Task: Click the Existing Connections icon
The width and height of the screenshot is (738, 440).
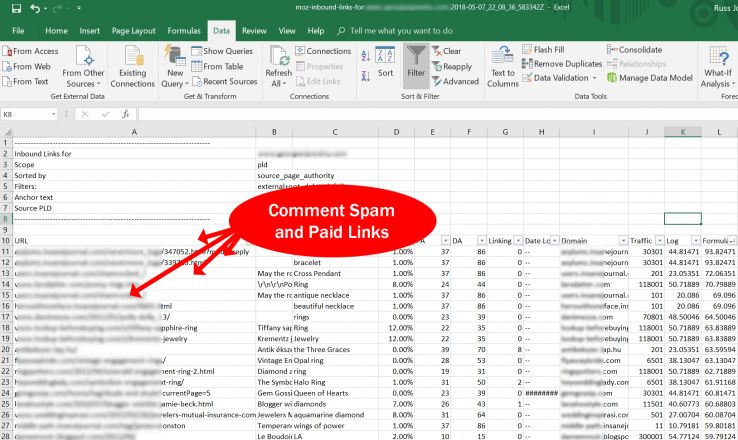Action: [x=133, y=64]
